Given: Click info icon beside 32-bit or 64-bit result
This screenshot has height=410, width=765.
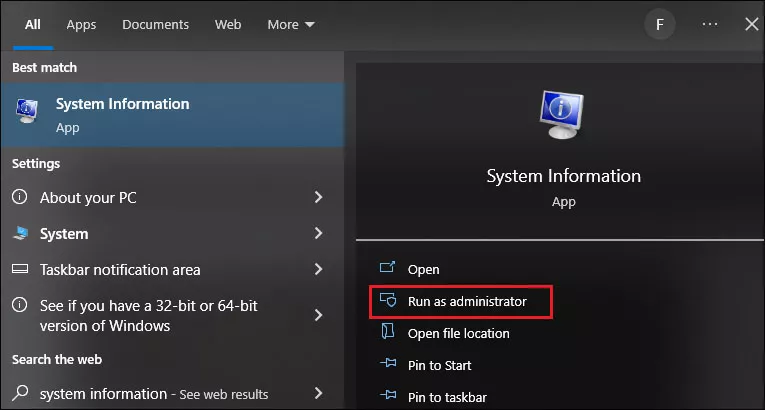Looking at the screenshot, I should [x=20, y=305].
